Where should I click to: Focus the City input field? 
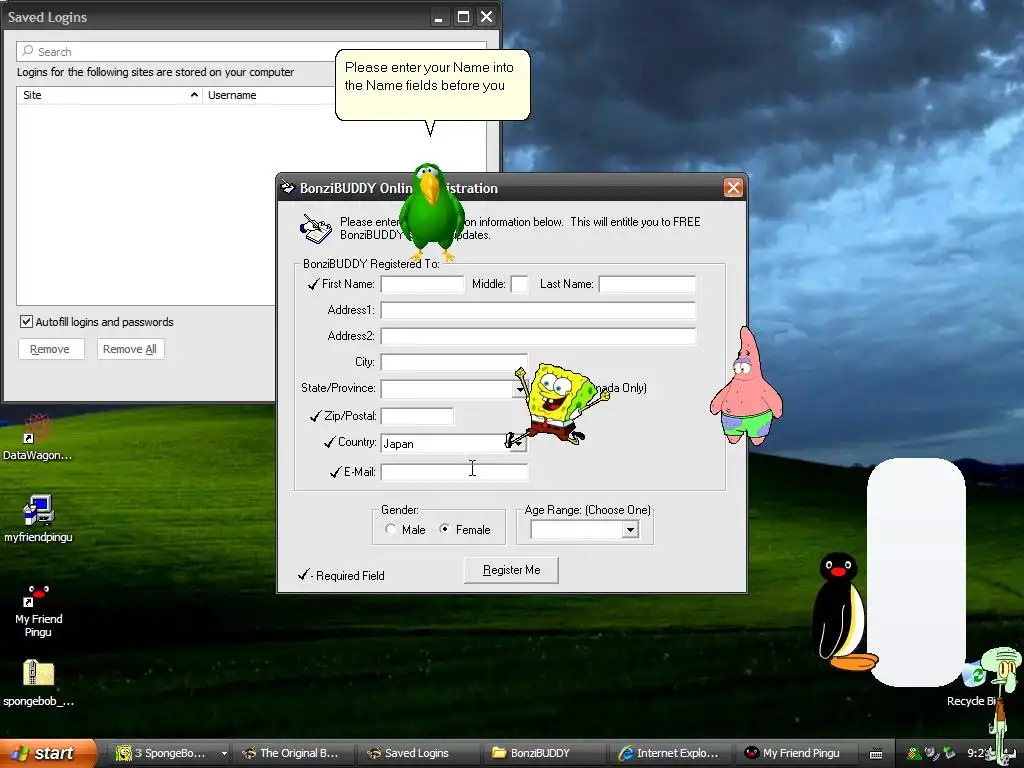point(455,362)
